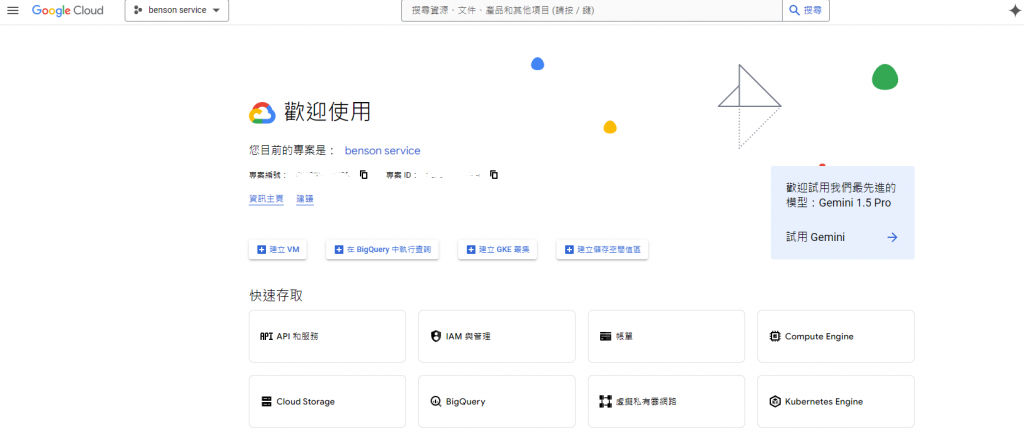Click the 搜尋 search button
Screen dimensions: 1024x442
pyautogui.click(x=806, y=10)
